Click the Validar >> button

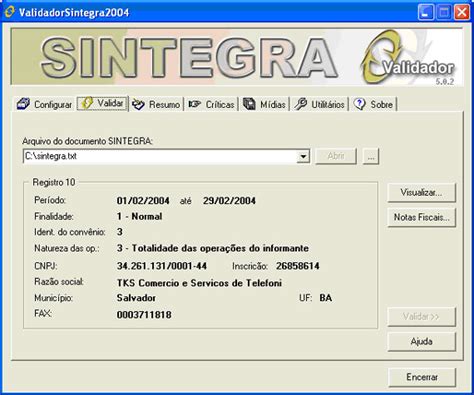tap(421, 316)
